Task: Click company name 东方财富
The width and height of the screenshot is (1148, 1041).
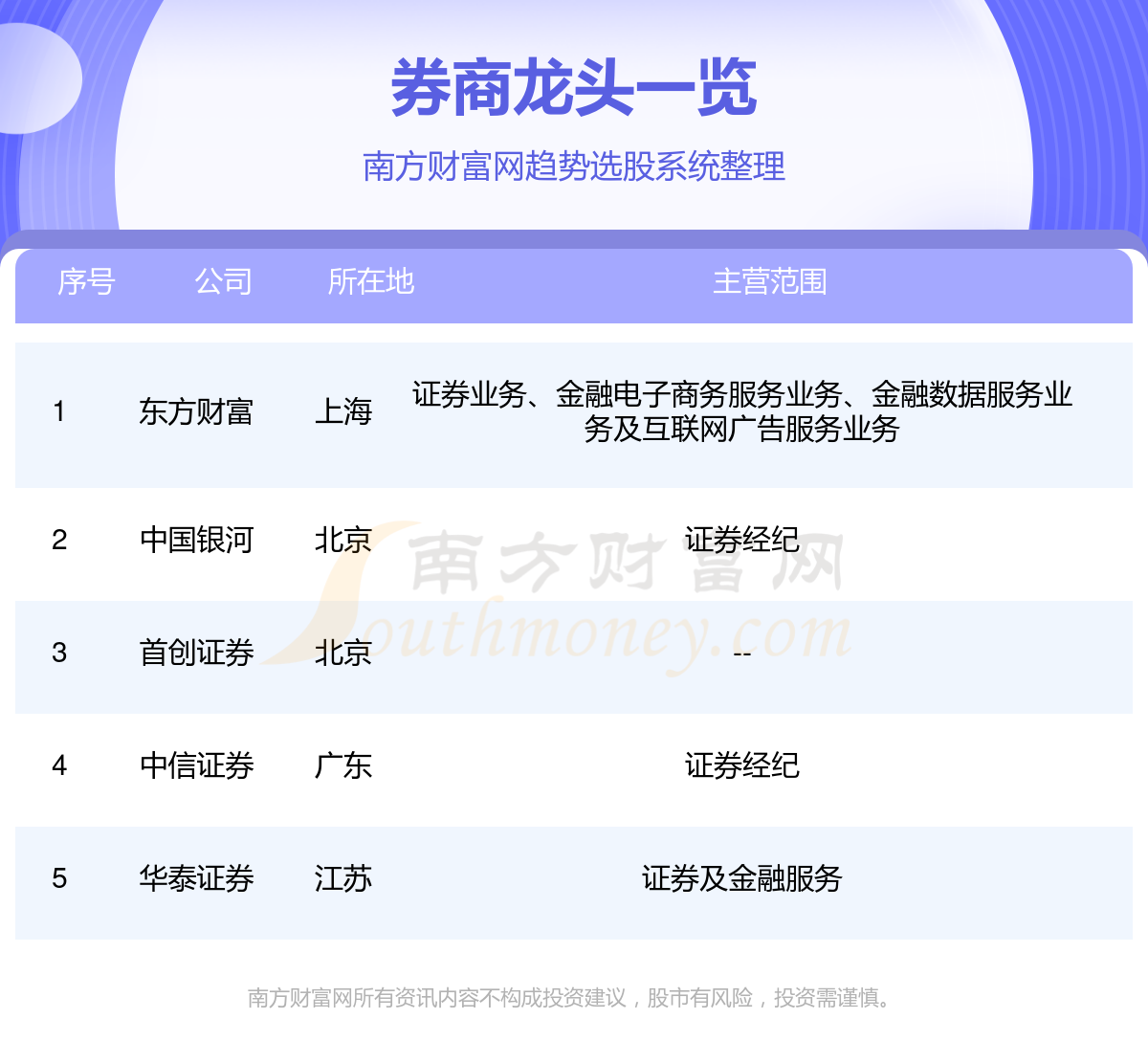Action: pyautogui.click(x=196, y=411)
